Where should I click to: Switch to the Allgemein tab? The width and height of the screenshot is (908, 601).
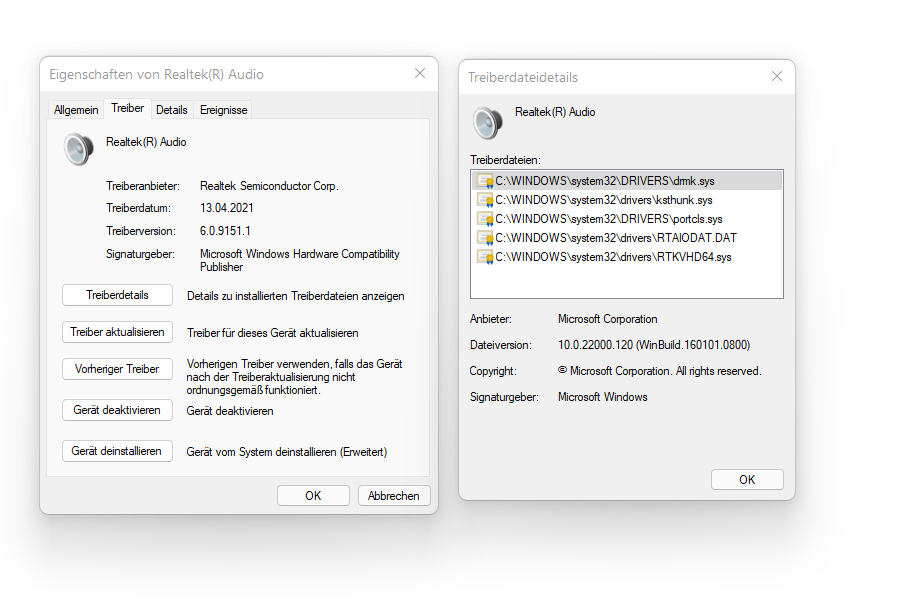76,110
